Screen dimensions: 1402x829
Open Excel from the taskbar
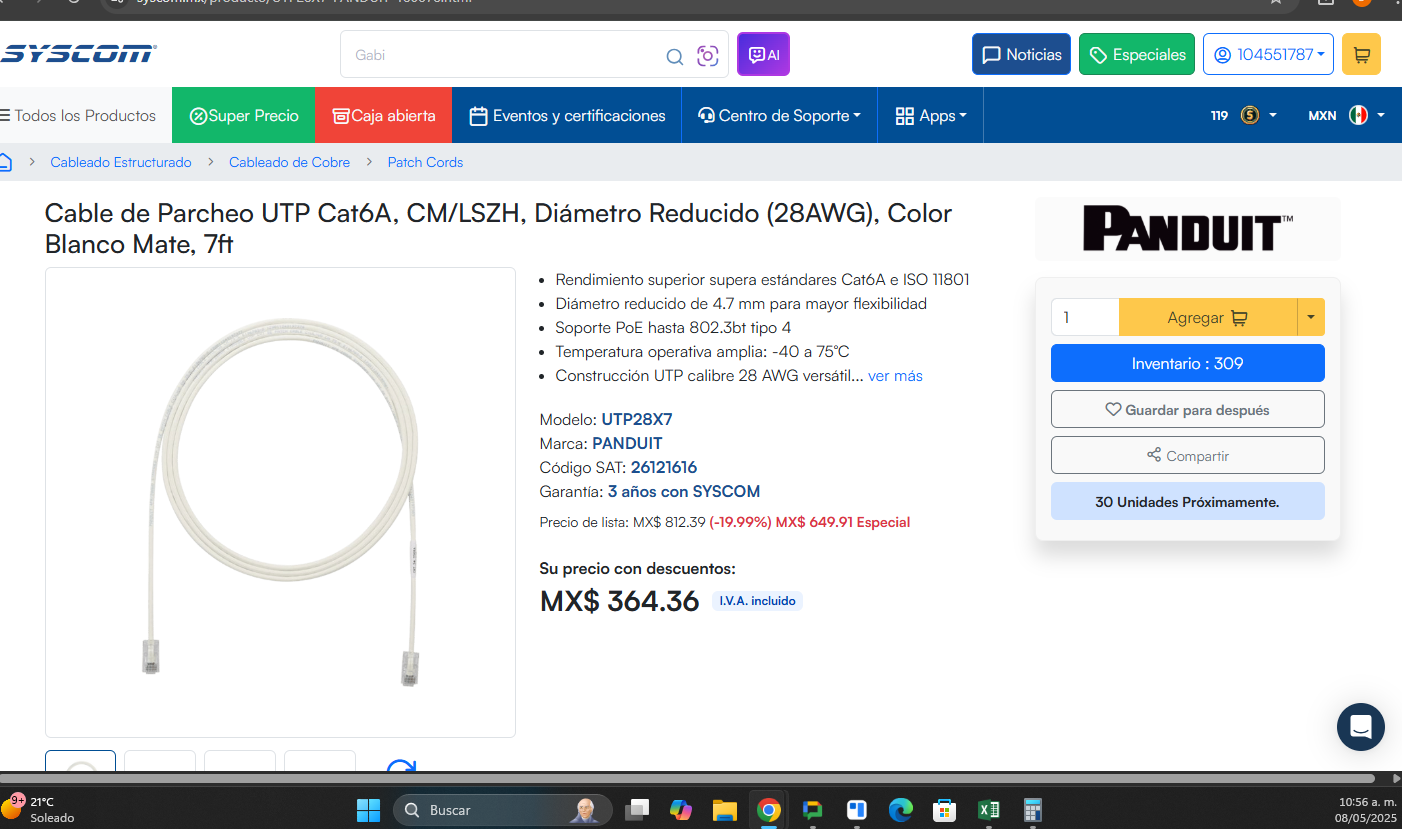[x=988, y=810]
